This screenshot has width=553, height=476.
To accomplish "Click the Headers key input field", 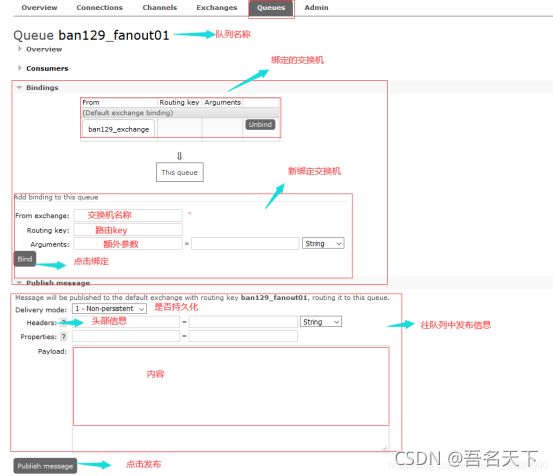I will [126, 322].
